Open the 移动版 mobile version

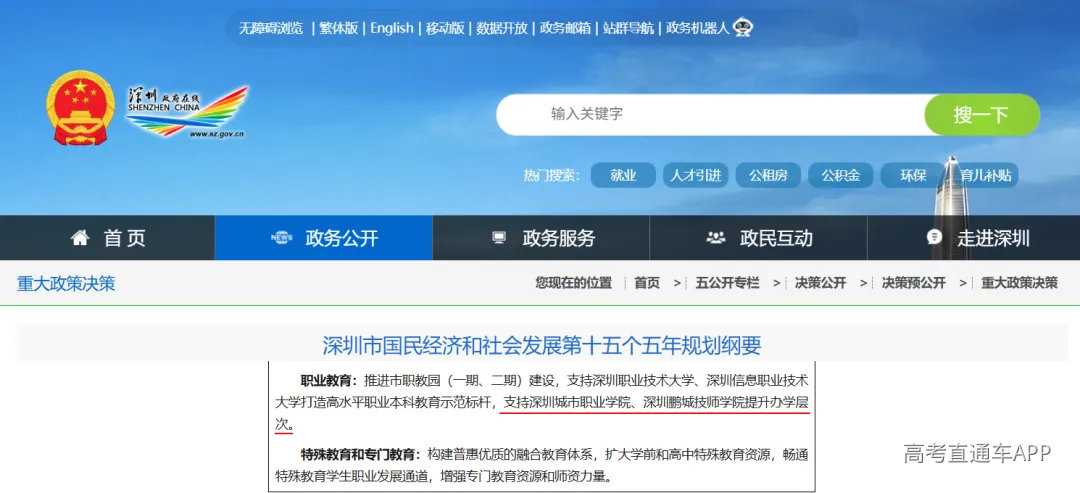(445, 28)
